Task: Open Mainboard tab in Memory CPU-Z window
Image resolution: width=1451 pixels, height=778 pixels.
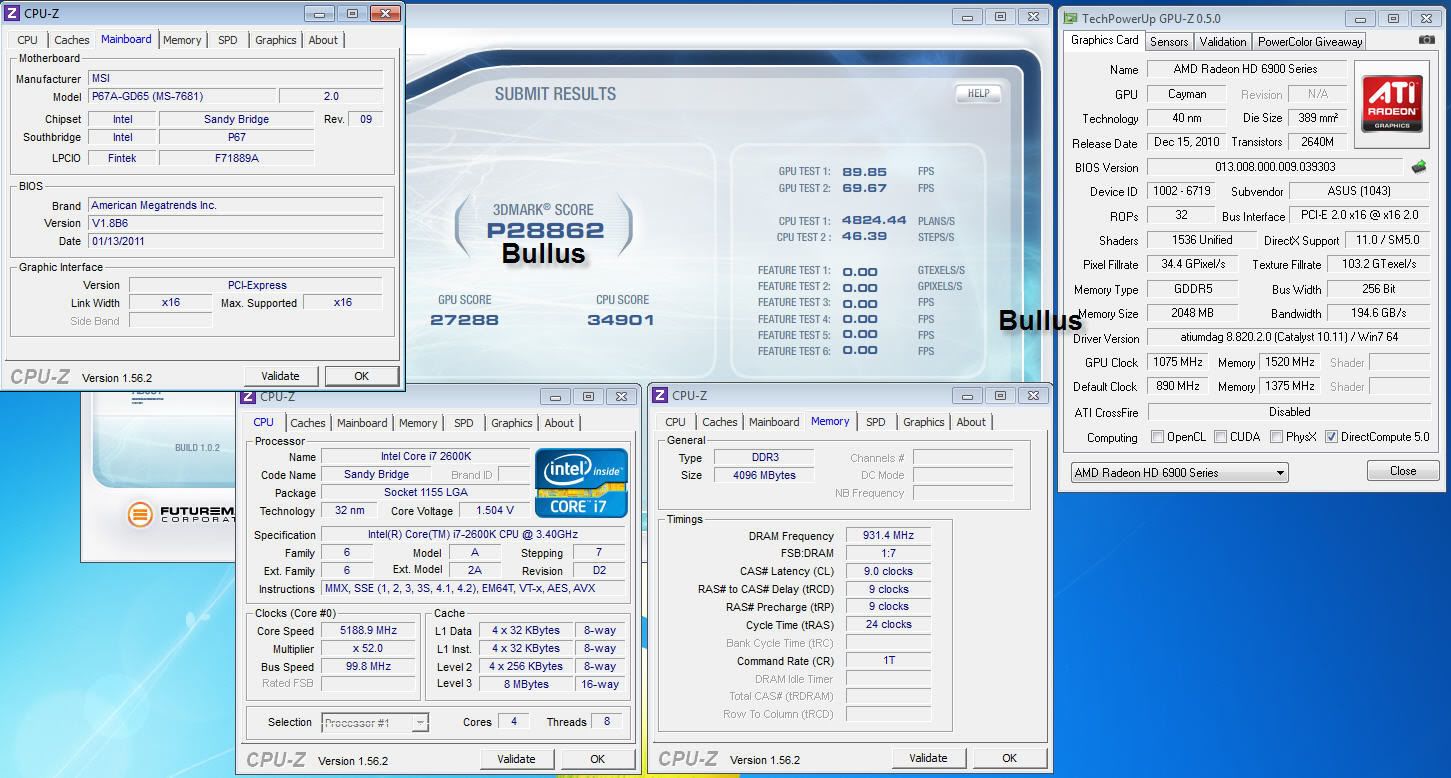Action: [774, 422]
